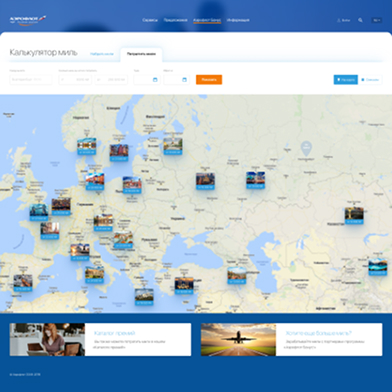Image resolution: width=392 pixels, height=392 pixels.
Task: Toggle the blue map view button
Action: [346, 80]
